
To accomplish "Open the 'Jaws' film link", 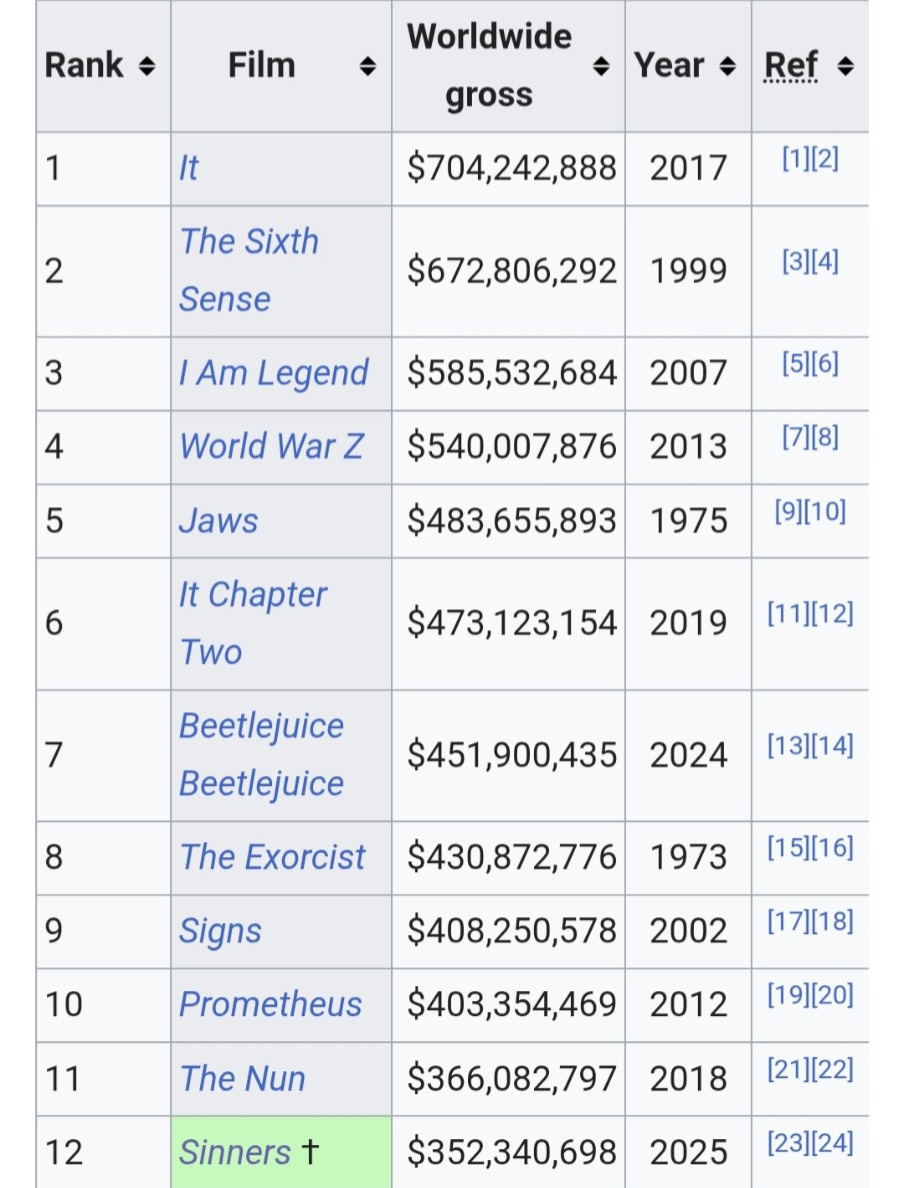I will click(x=218, y=521).
